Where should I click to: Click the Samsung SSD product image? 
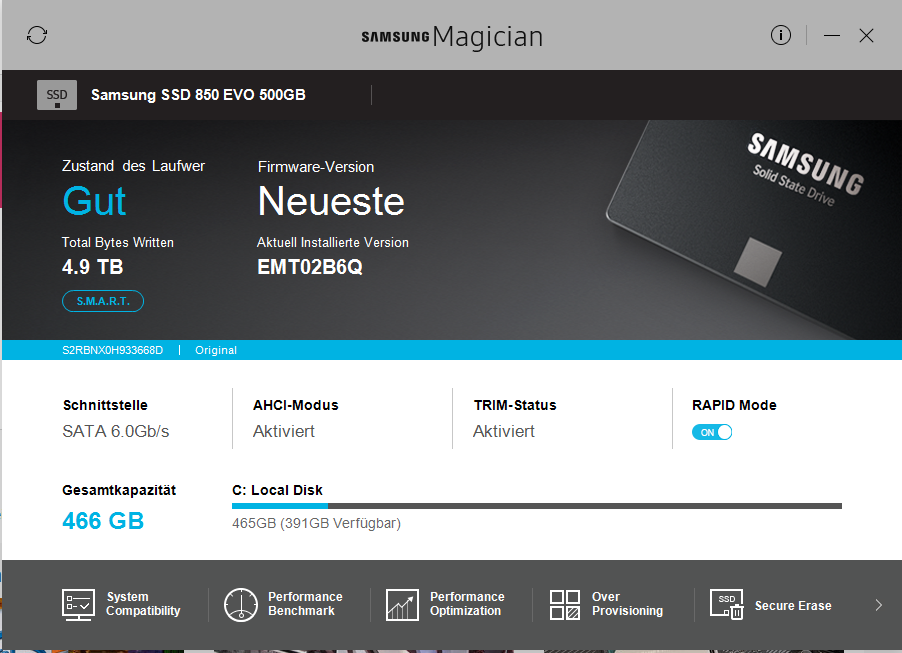pyautogui.click(x=754, y=230)
